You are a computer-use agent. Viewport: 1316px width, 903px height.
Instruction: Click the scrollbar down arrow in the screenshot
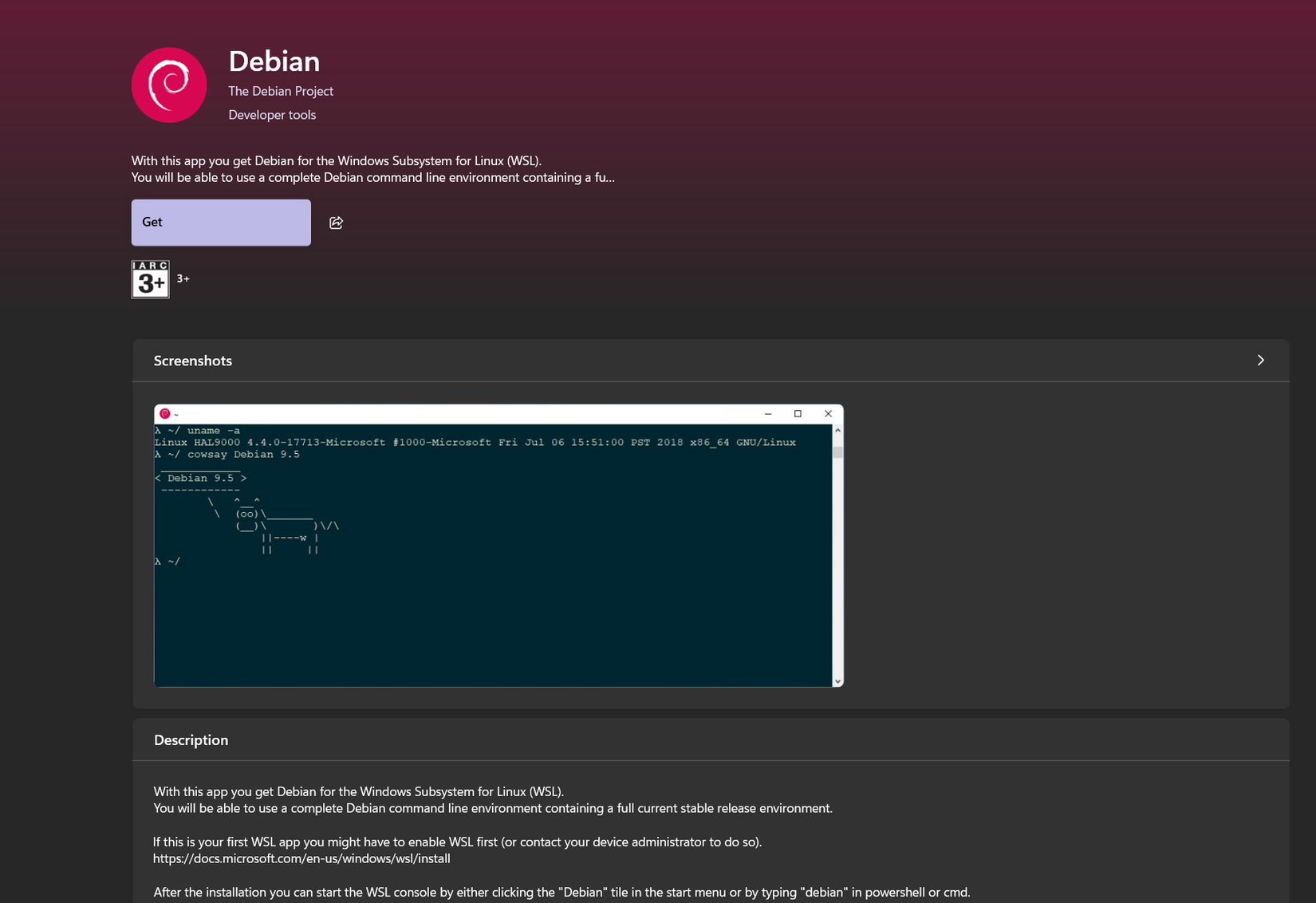[837, 680]
